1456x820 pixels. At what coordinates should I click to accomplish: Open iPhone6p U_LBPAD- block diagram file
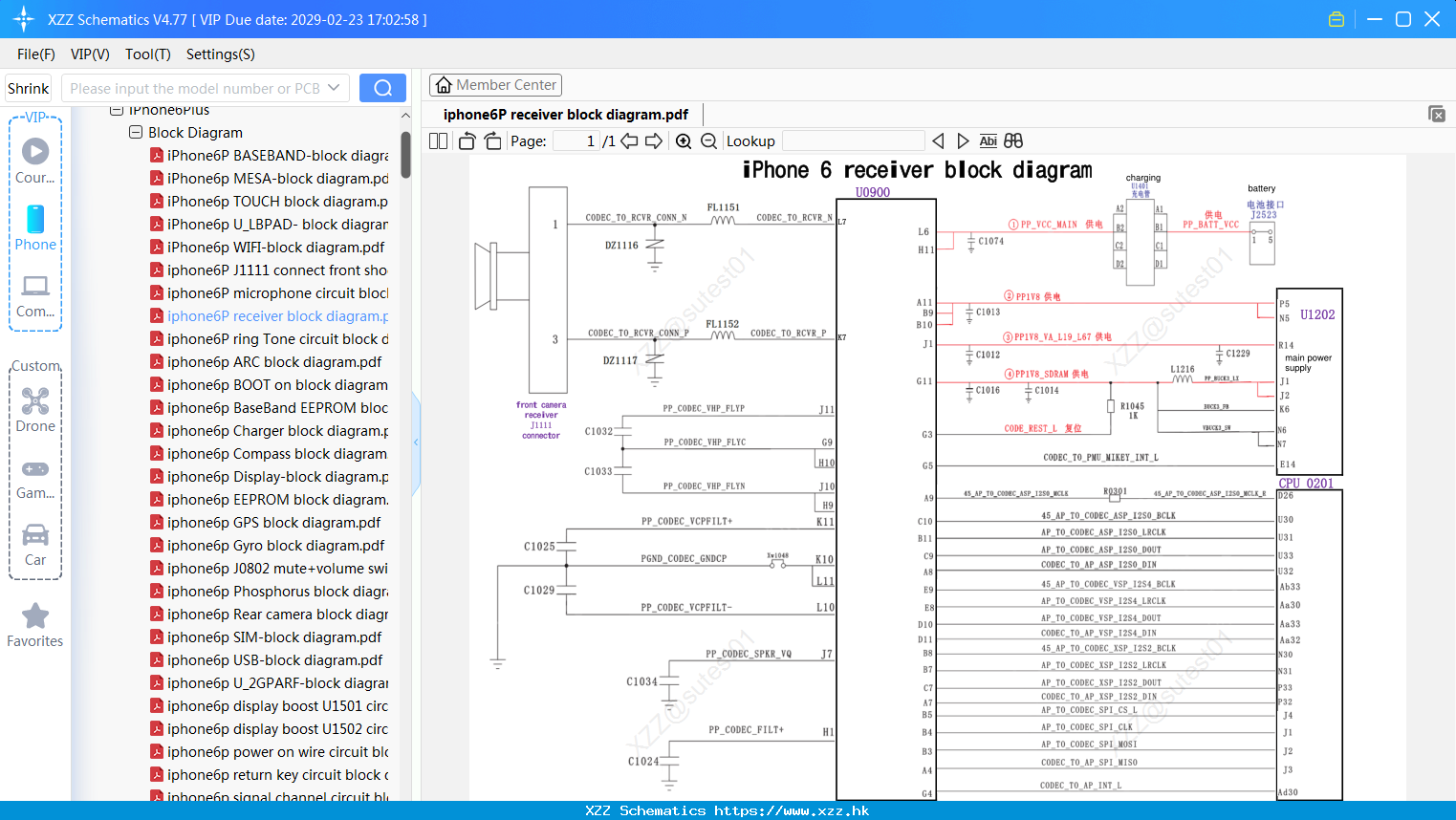(x=270, y=224)
